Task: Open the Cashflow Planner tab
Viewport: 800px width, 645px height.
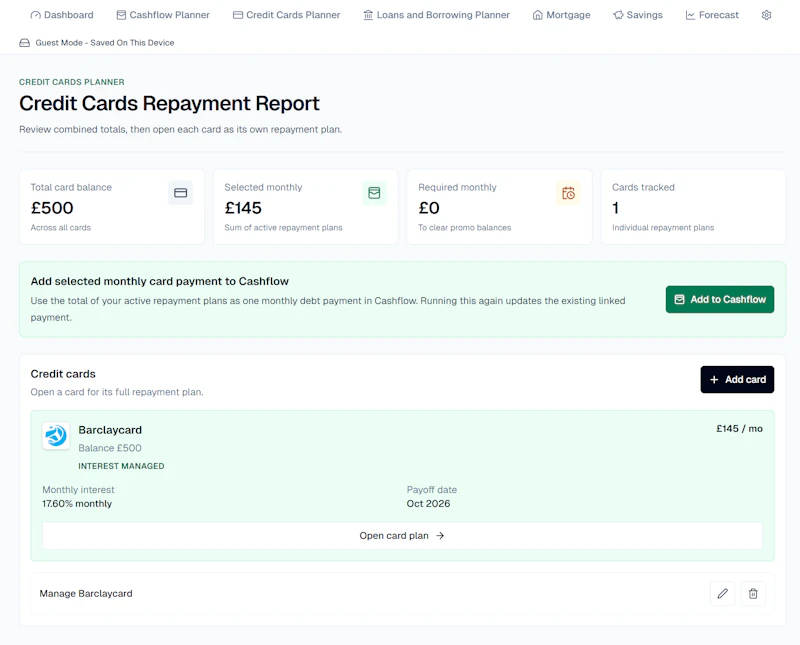Action: tap(163, 15)
